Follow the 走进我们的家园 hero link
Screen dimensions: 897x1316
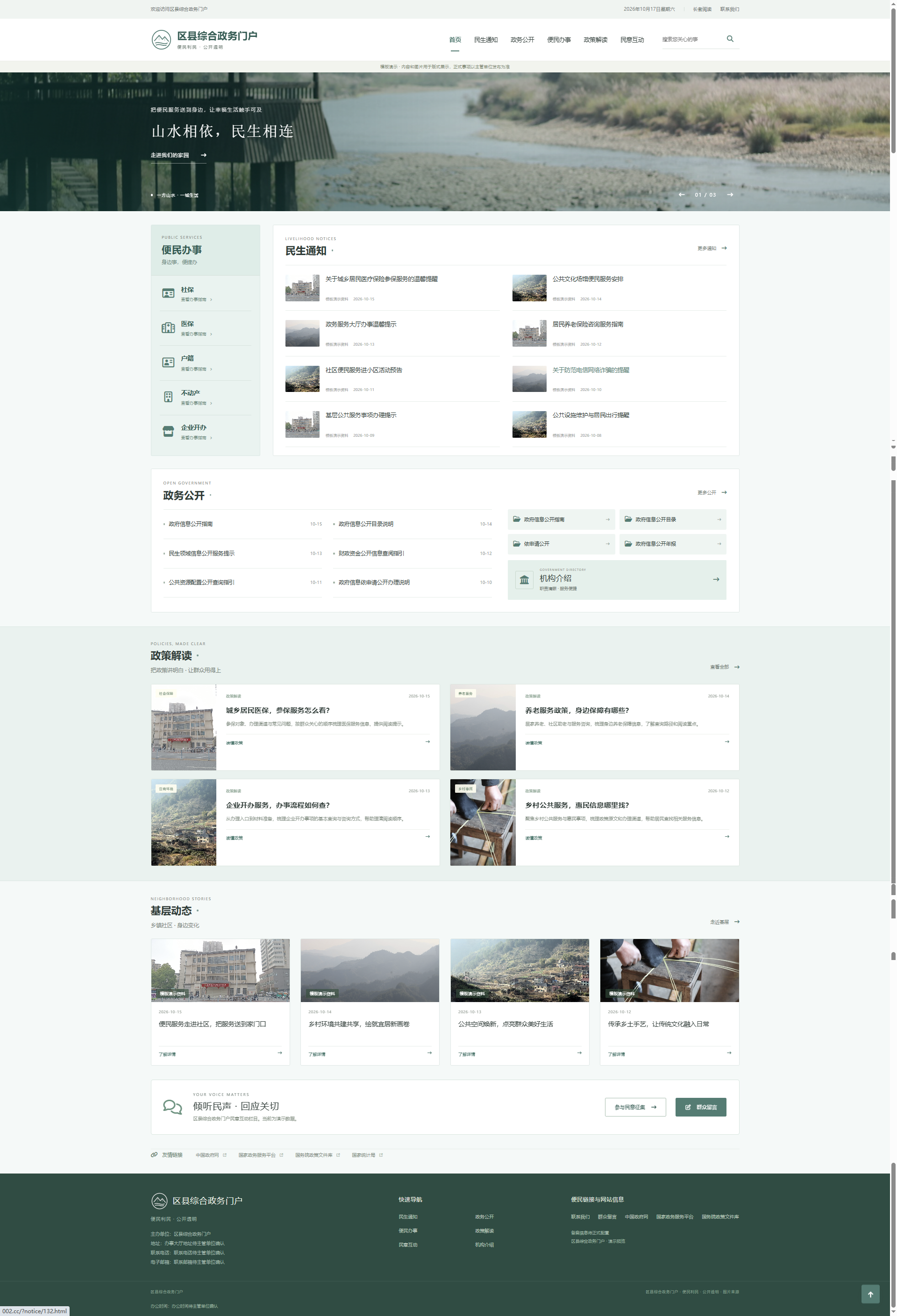pyautogui.click(x=178, y=155)
